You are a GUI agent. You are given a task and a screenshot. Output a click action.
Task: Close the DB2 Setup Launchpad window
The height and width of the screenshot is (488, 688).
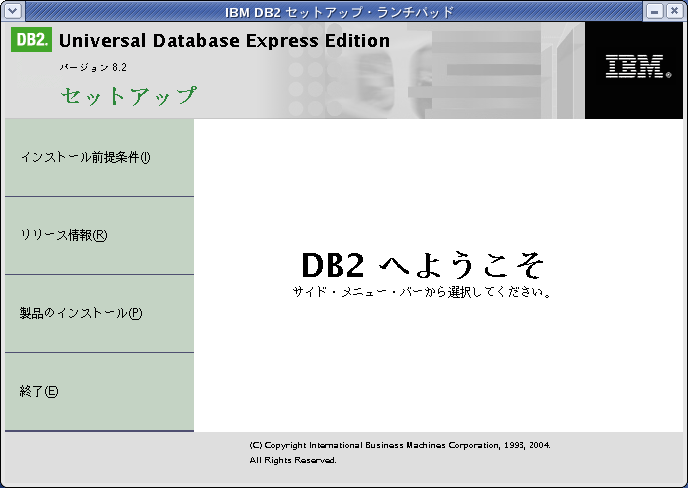(674, 11)
